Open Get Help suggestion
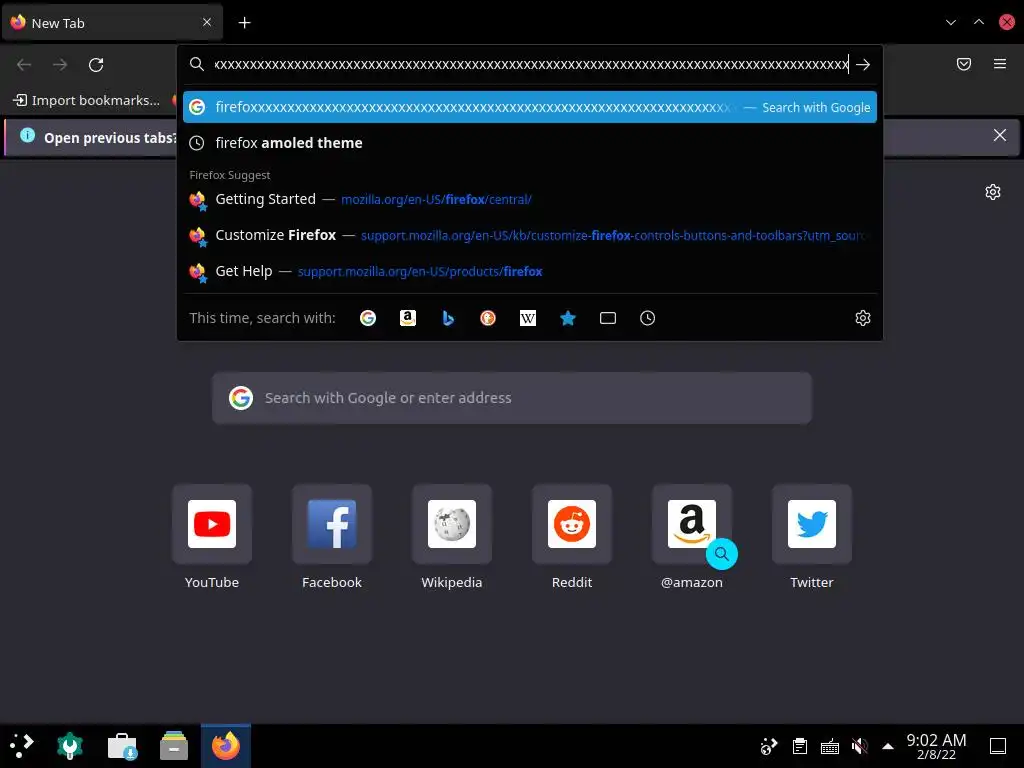The height and width of the screenshot is (768, 1024). [530, 271]
